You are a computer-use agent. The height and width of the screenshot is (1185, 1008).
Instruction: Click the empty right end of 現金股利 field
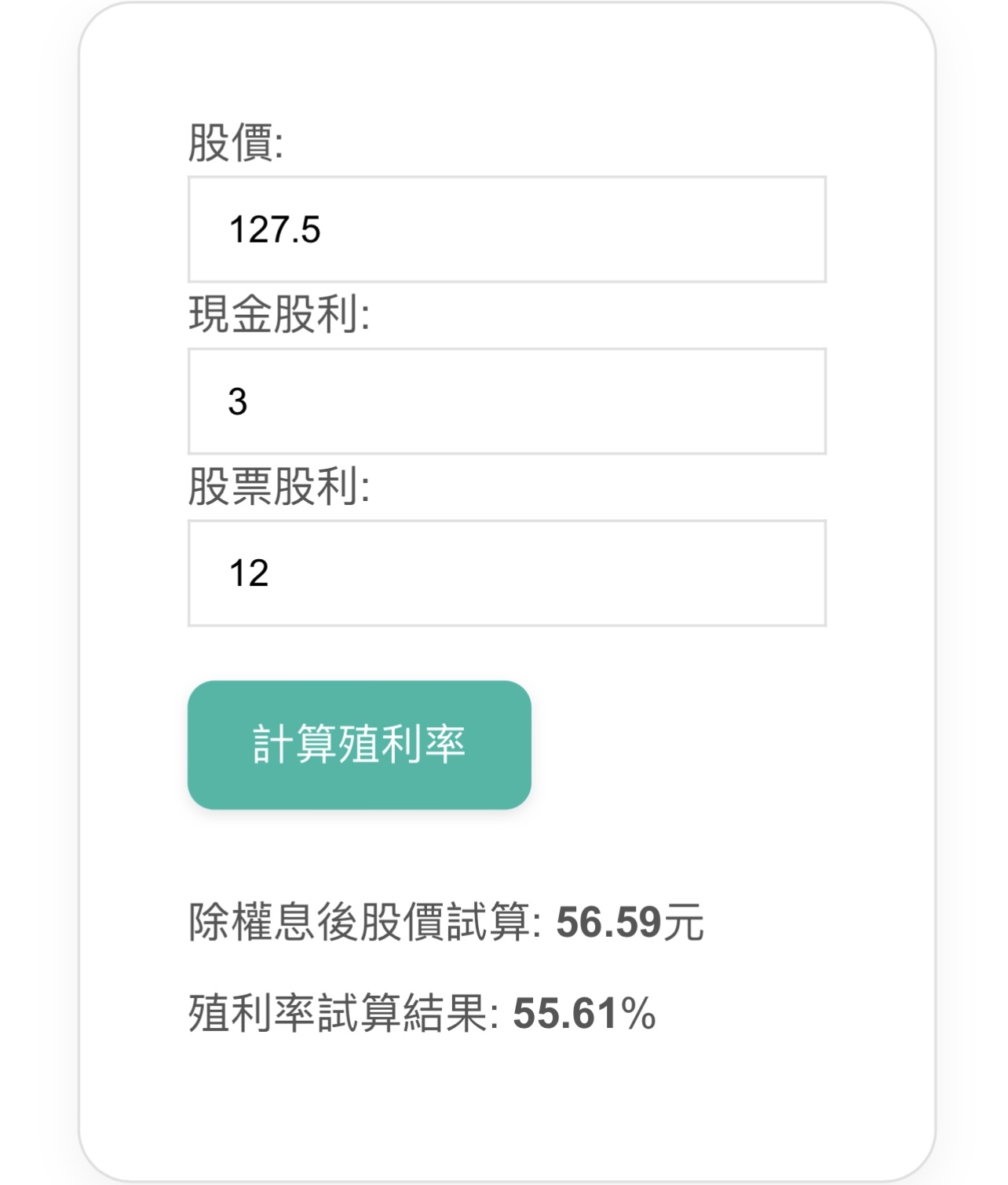pyautogui.click(x=769, y=401)
